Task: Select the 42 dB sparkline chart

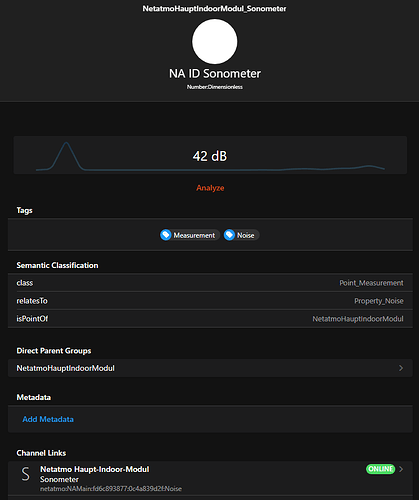Action: tap(210, 155)
